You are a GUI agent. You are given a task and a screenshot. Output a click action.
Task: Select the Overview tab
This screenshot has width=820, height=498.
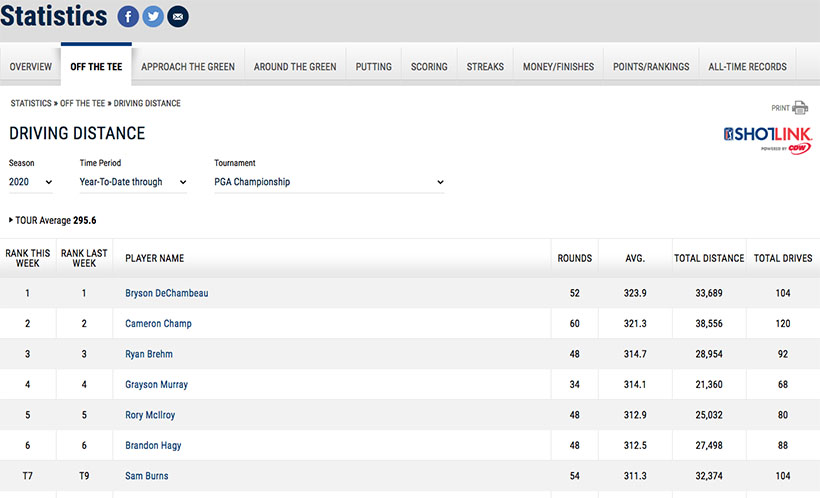(30, 67)
